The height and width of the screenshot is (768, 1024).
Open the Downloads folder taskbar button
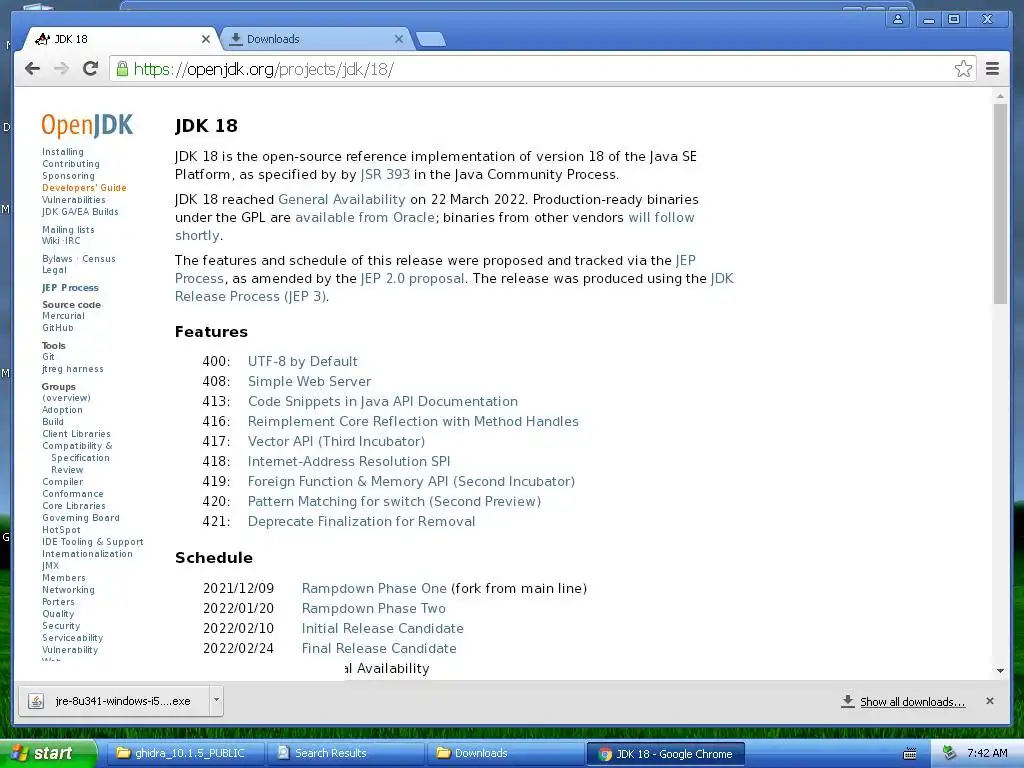(x=505, y=754)
